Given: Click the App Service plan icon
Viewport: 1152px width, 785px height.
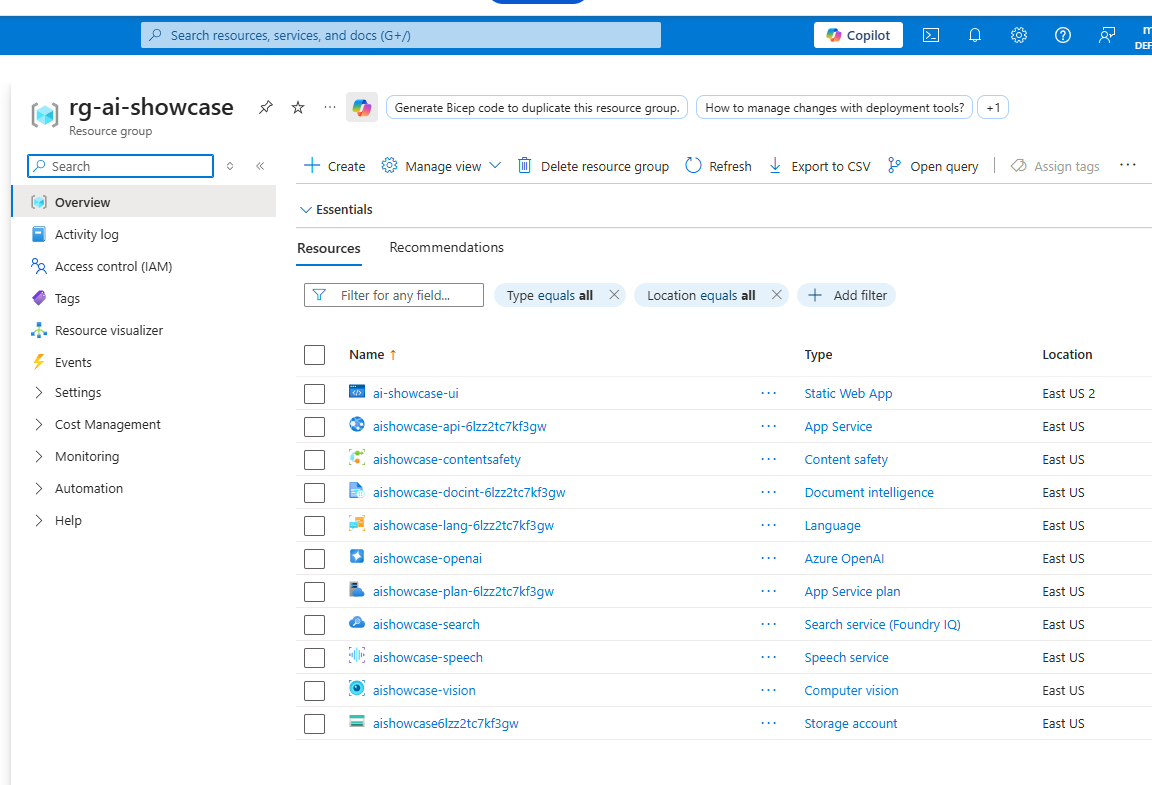Looking at the screenshot, I should [x=356, y=589].
